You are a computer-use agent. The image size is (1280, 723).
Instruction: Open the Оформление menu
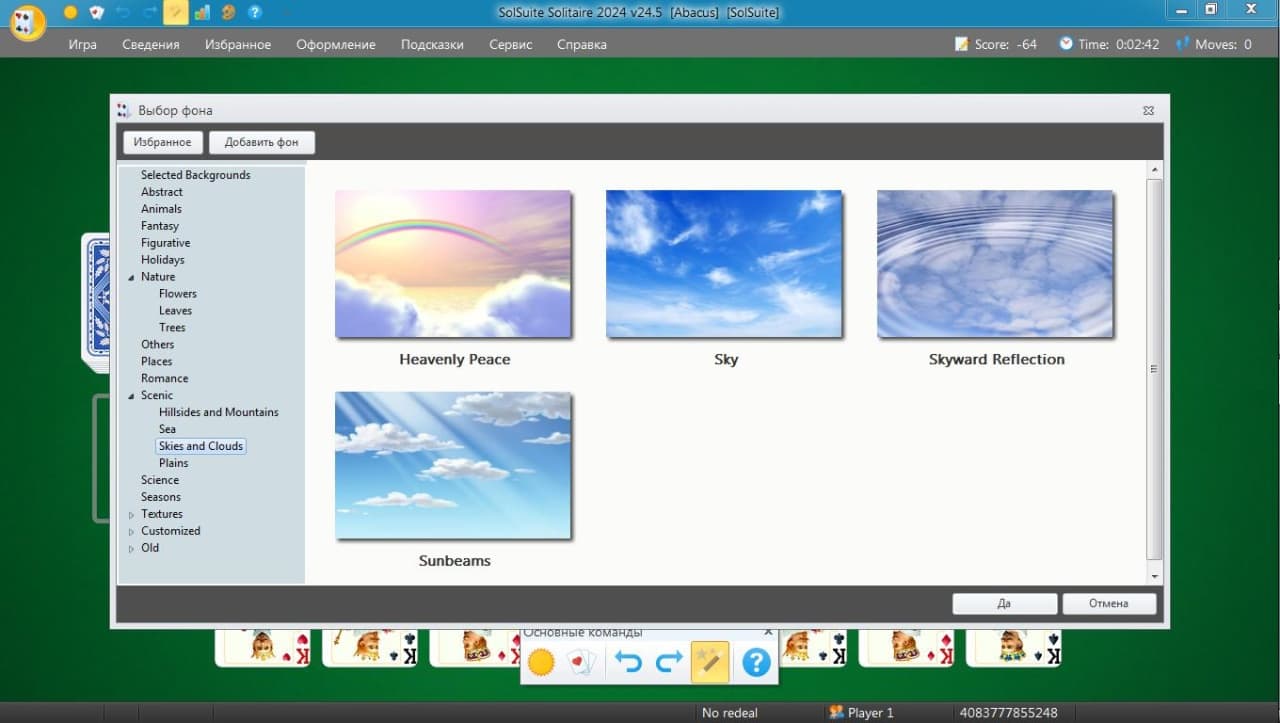(x=335, y=44)
